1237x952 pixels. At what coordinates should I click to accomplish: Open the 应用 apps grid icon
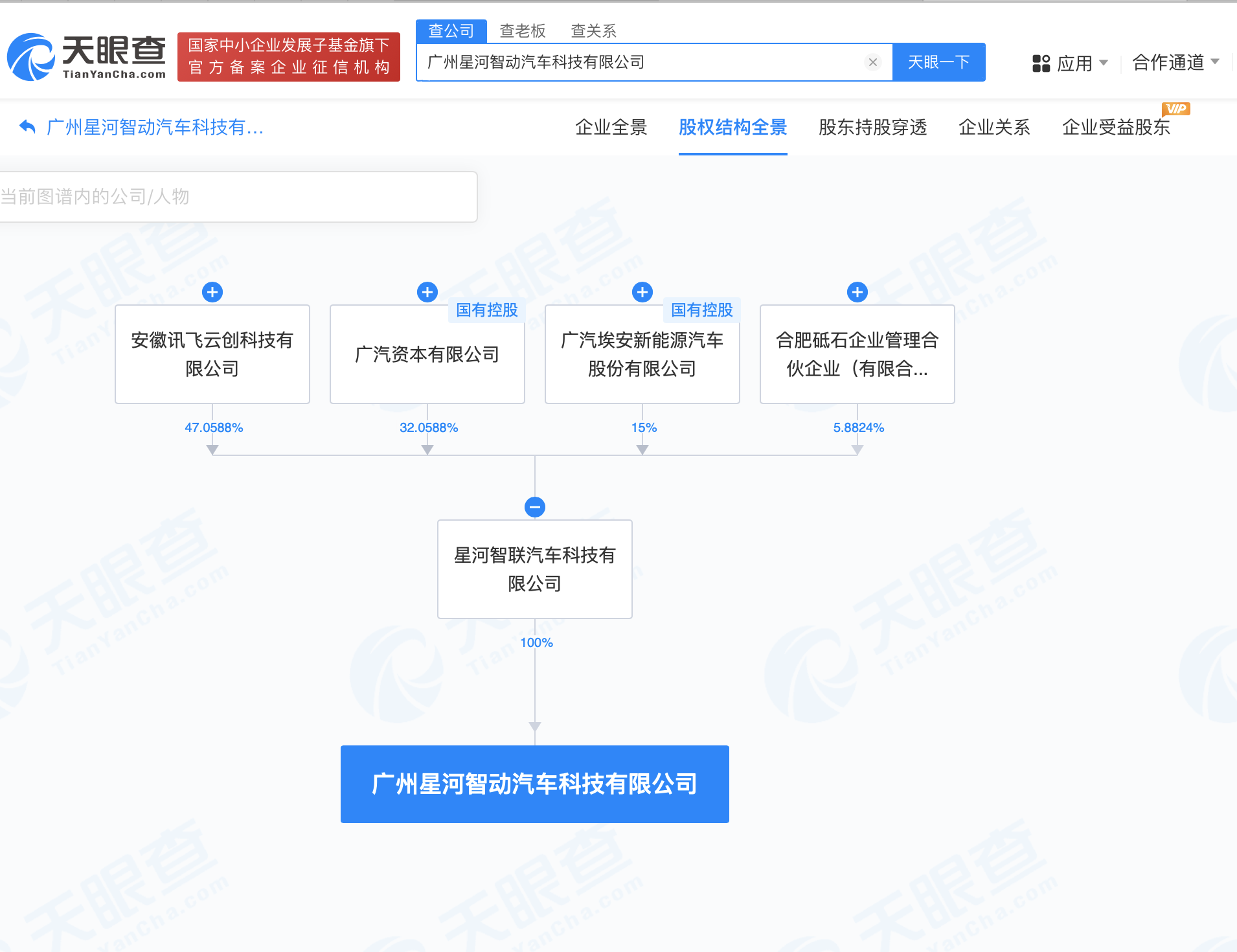tap(1041, 63)
